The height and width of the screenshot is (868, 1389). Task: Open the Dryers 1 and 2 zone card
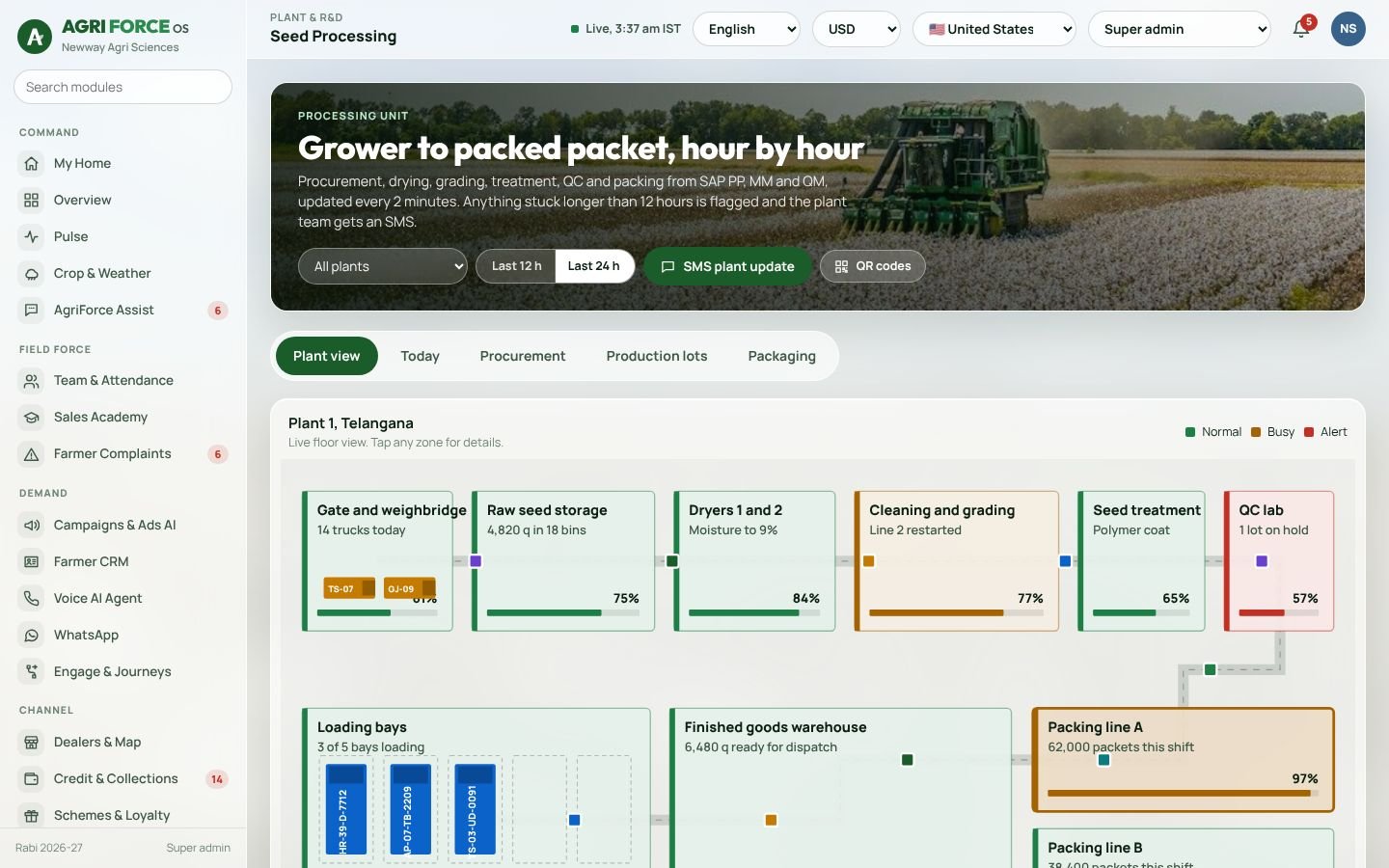(754, 561)
